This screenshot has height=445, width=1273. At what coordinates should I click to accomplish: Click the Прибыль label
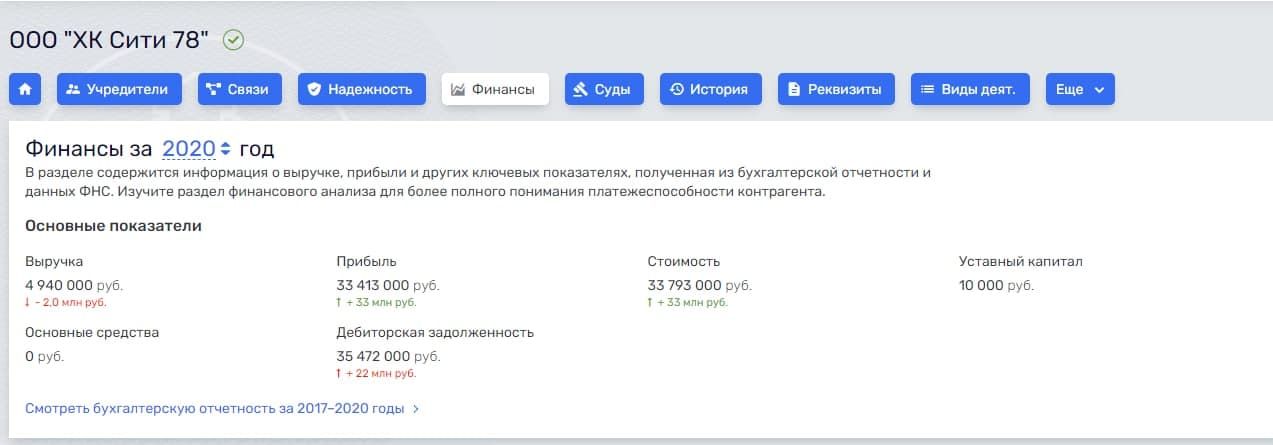(x=367, y=262)
